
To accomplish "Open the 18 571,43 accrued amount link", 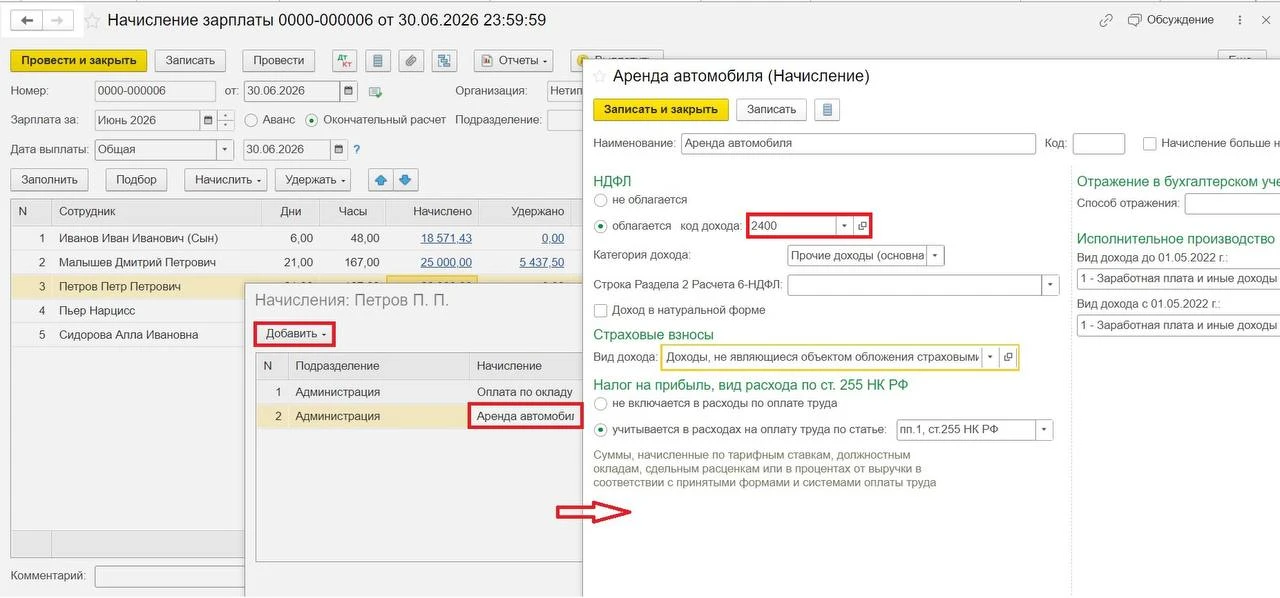I will click(446, 238).
